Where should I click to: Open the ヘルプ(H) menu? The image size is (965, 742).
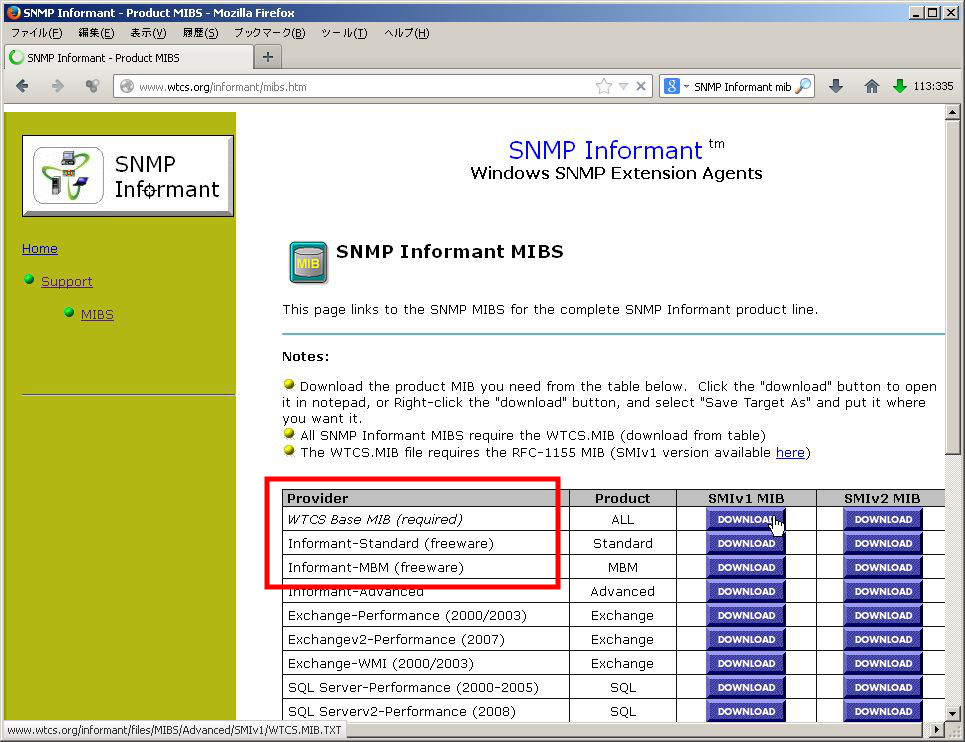pyautogui.click(x=406, y=33)
